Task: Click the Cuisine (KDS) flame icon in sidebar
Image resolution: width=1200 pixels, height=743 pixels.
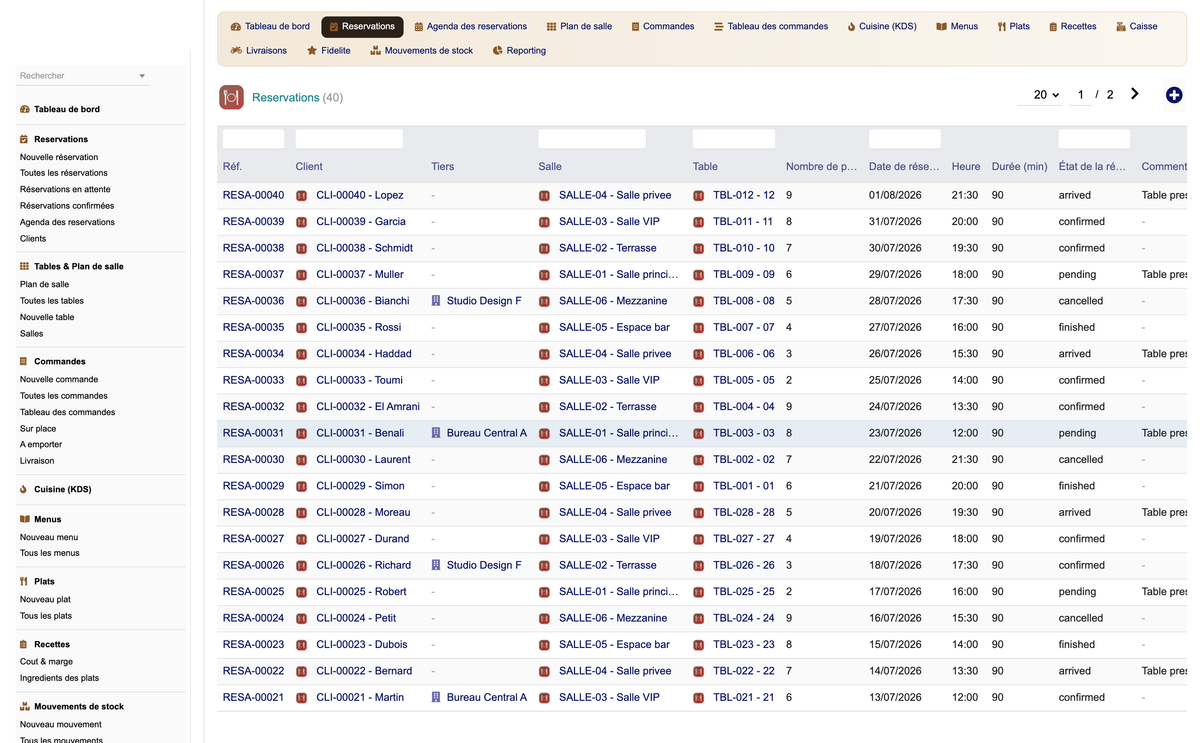Action: click(x=24, y=490)
